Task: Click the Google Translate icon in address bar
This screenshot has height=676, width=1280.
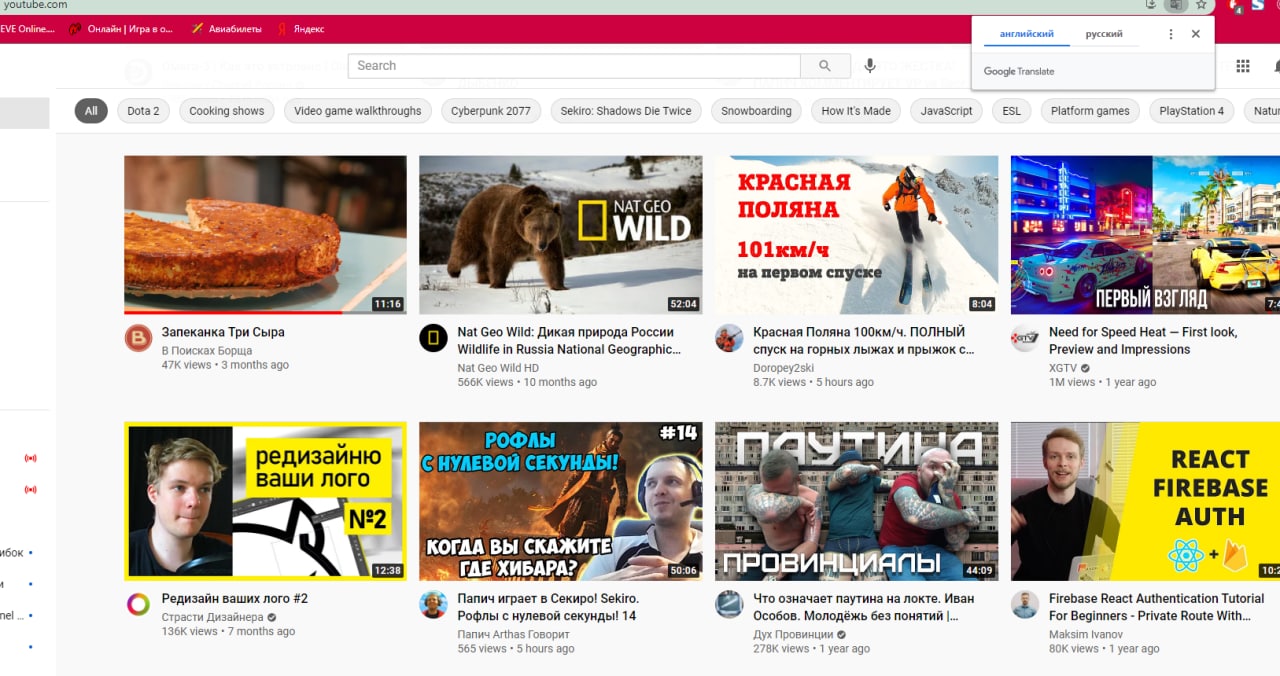Action: (x=1176, y=5)
